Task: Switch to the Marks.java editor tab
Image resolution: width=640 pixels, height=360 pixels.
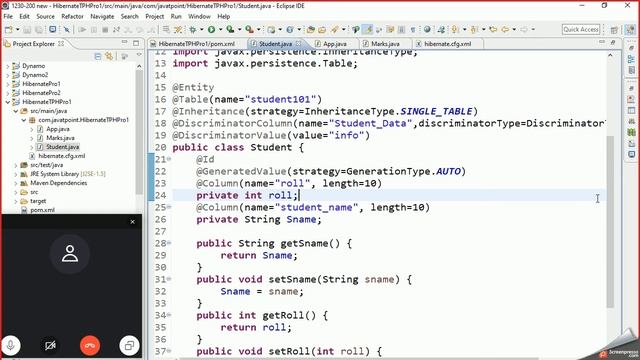Action: pos(385,44)
